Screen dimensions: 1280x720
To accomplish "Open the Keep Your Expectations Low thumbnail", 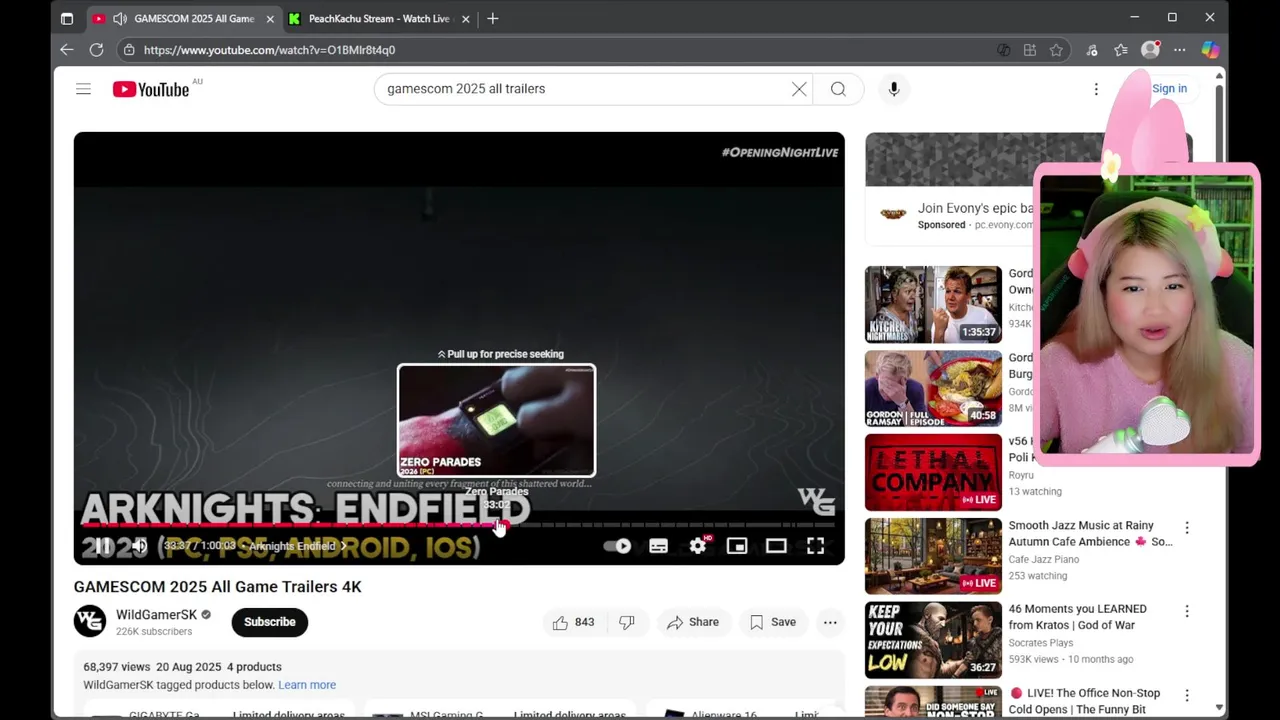I will coord(933,640).
